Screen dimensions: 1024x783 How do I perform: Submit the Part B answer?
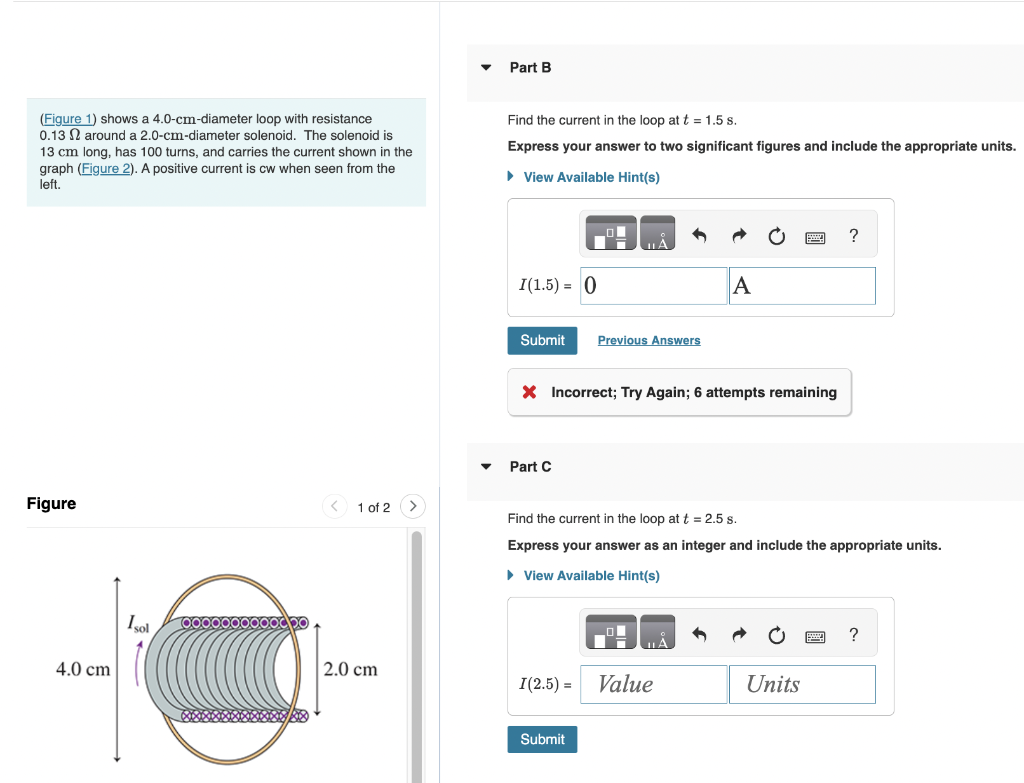542,340
